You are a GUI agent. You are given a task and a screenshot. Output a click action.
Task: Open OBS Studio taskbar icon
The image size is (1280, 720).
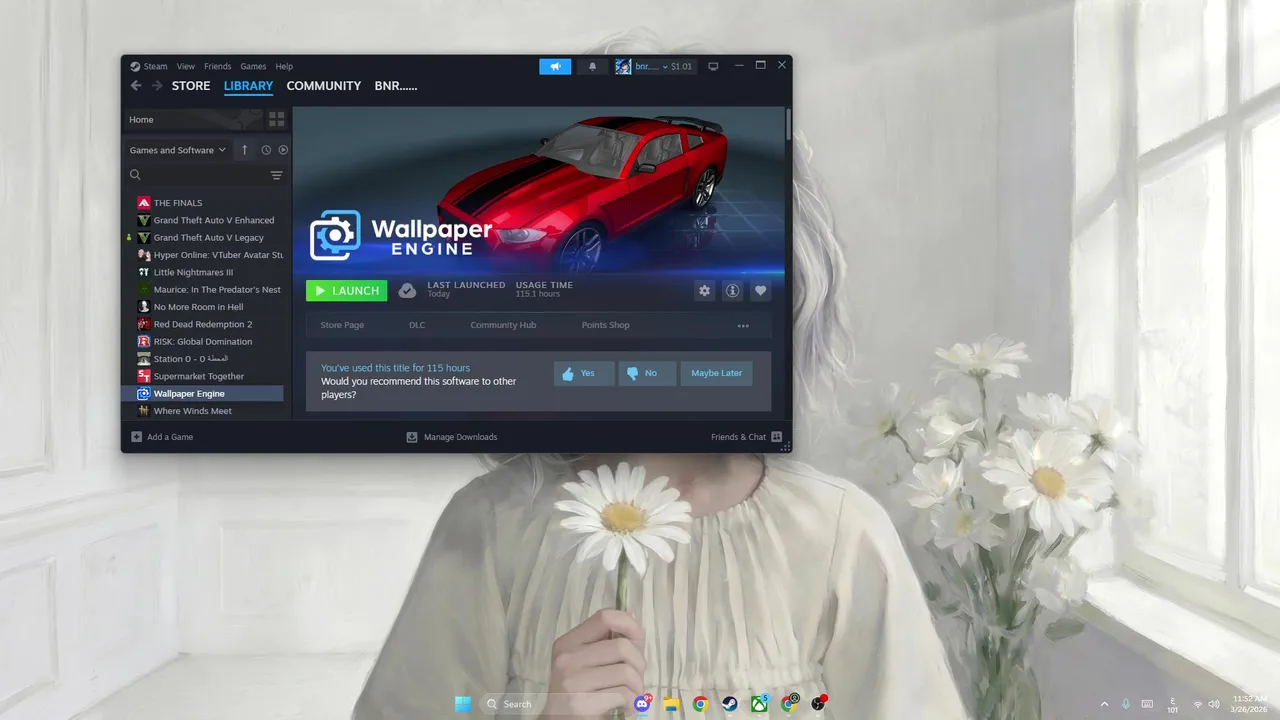click(x=819, y=704)
